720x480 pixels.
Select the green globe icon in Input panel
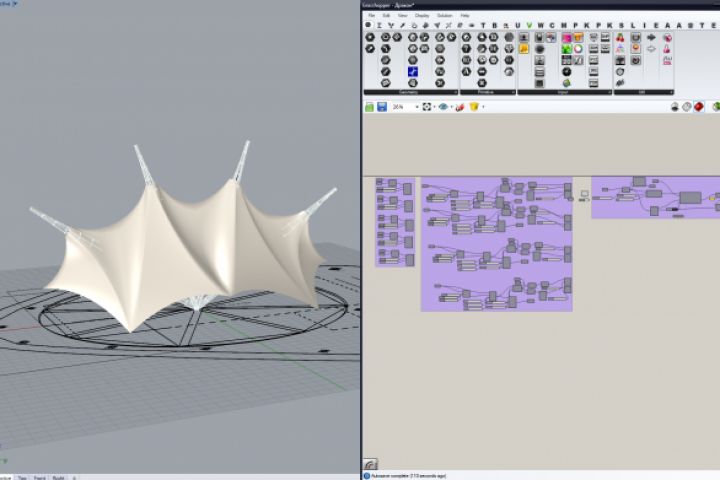point(567,83)
